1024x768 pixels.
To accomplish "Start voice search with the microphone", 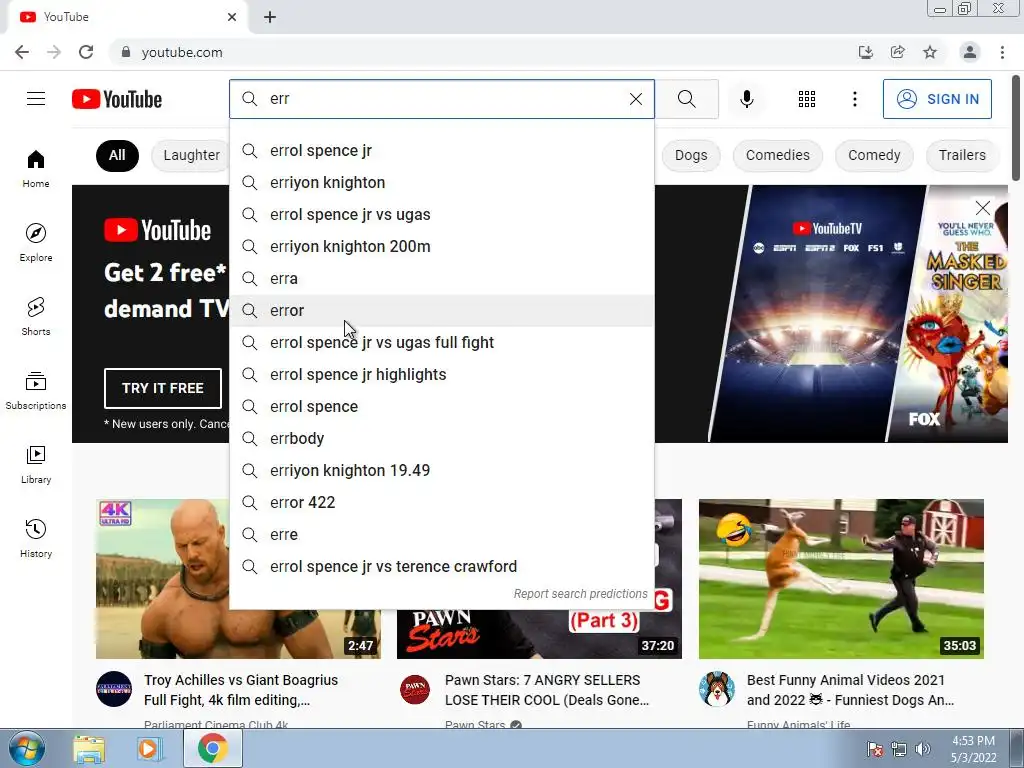I will (746, 99).
